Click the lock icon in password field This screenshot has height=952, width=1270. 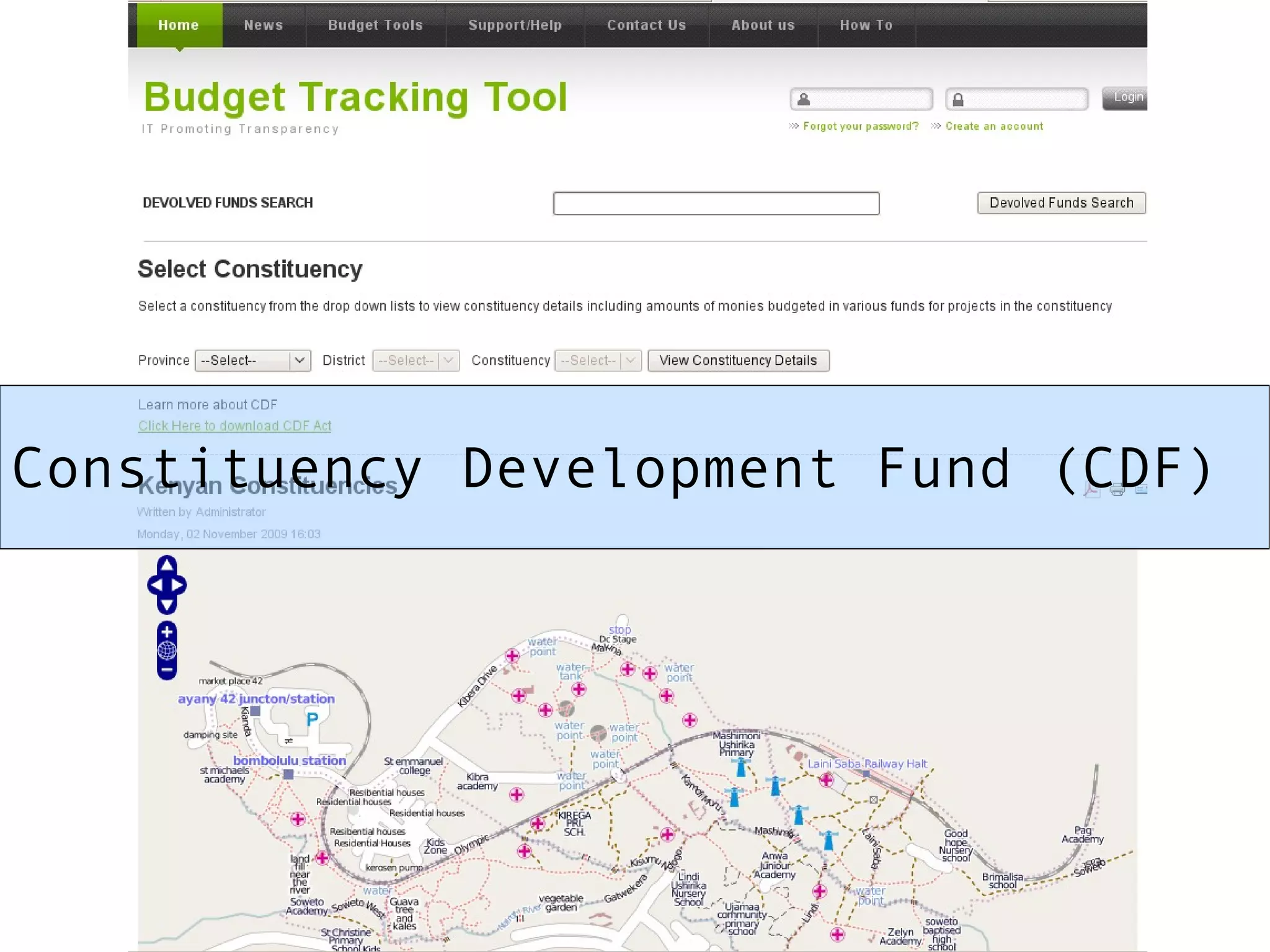coord(958,99)
